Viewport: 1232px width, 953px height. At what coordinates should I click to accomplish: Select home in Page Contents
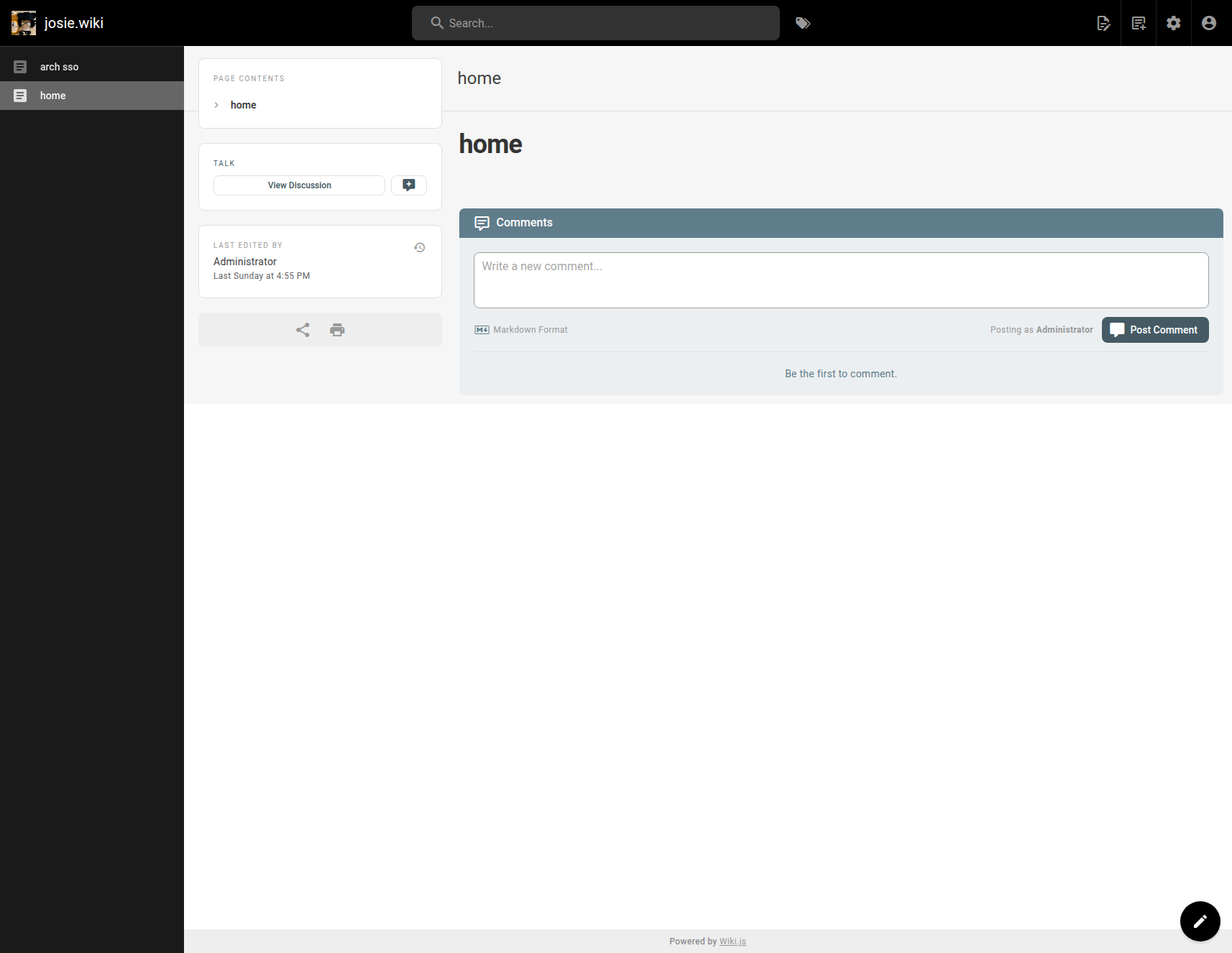pyautogui.click(x=244, y=105)
